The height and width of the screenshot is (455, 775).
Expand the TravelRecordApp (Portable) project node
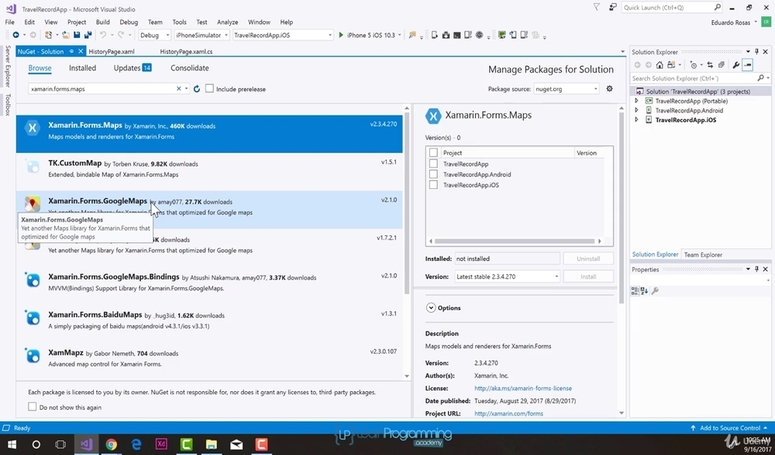[637, 101]
